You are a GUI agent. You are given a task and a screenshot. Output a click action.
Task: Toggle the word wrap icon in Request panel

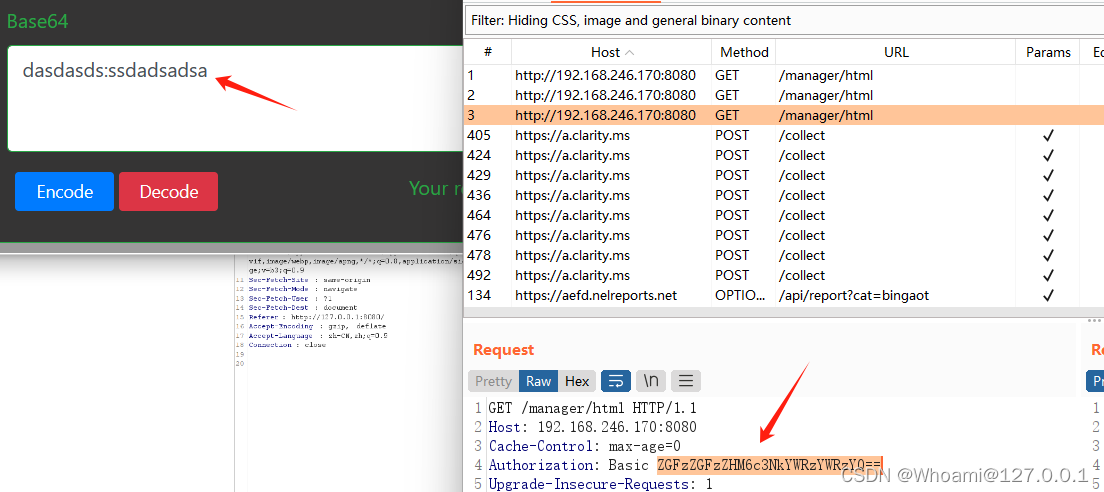click(x=616, y=381)
